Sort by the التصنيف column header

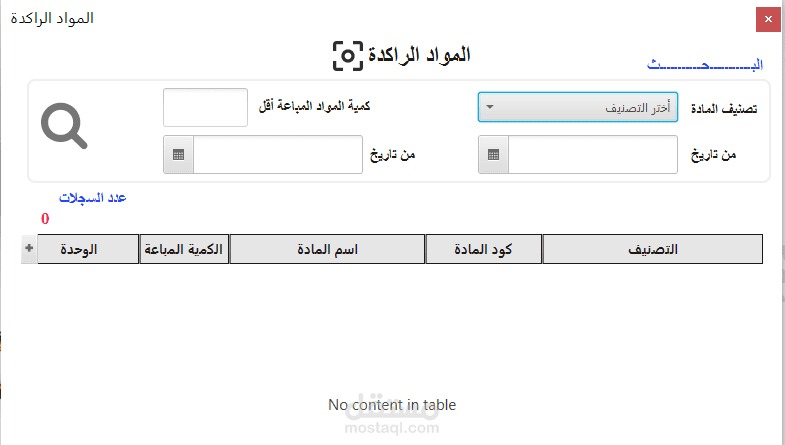coord(652,249)
